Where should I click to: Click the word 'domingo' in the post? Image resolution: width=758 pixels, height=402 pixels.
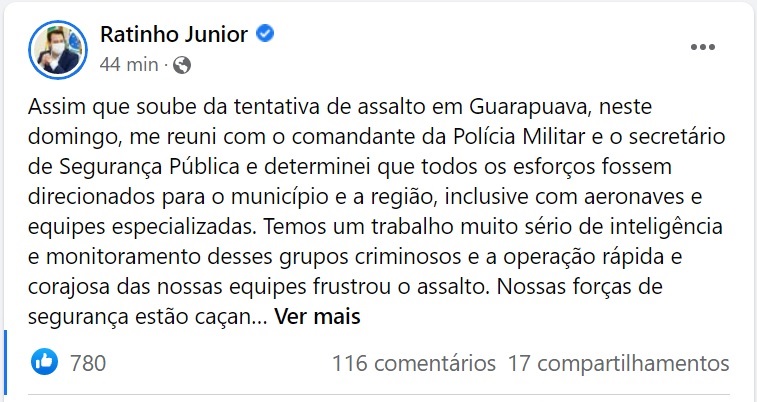[71, 135]
